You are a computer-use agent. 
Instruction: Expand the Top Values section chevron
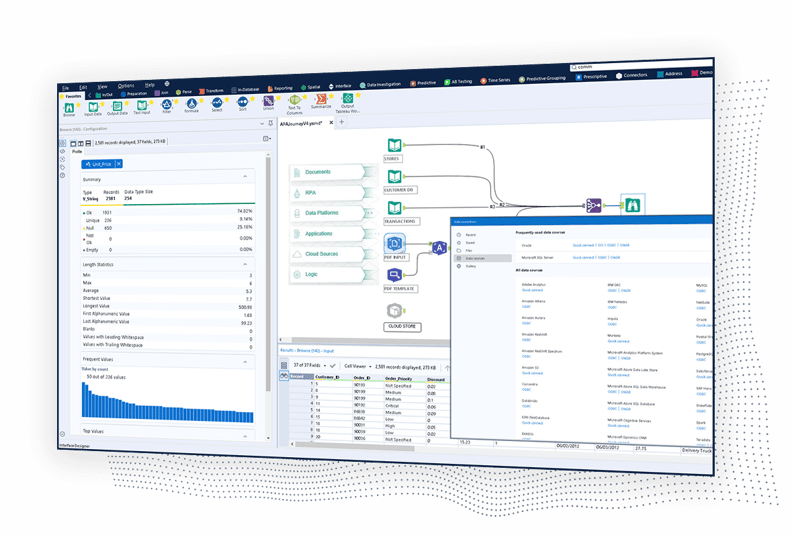pyautogui.click(x=245, y=435)
